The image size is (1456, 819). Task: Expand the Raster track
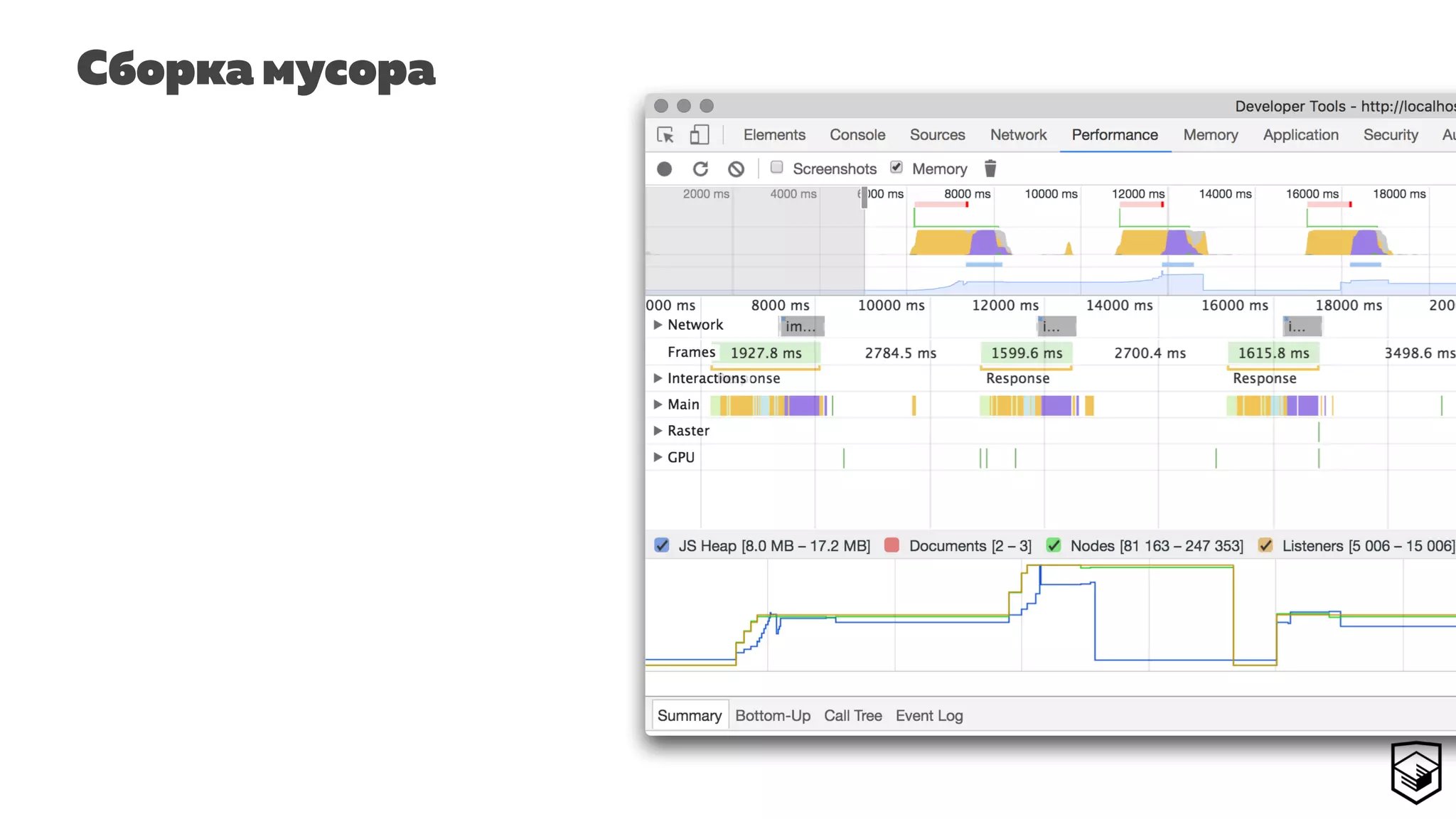click(x=658, y=431)
